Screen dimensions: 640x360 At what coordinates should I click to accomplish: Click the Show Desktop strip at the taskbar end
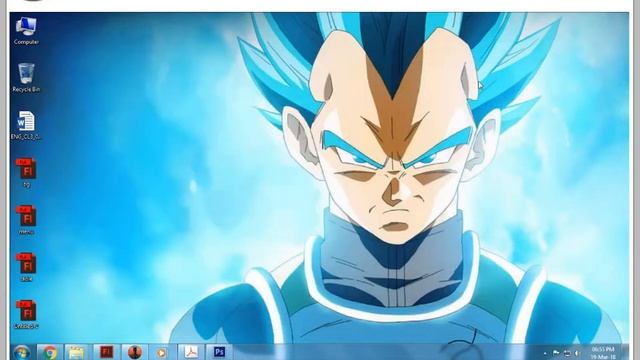[x=625, y=352]
